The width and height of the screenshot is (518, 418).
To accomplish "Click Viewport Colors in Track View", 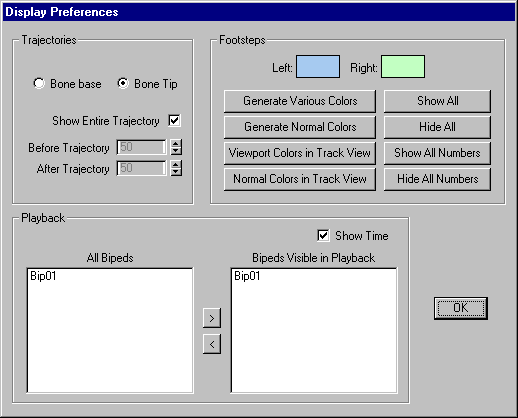I will pos(300,153).
